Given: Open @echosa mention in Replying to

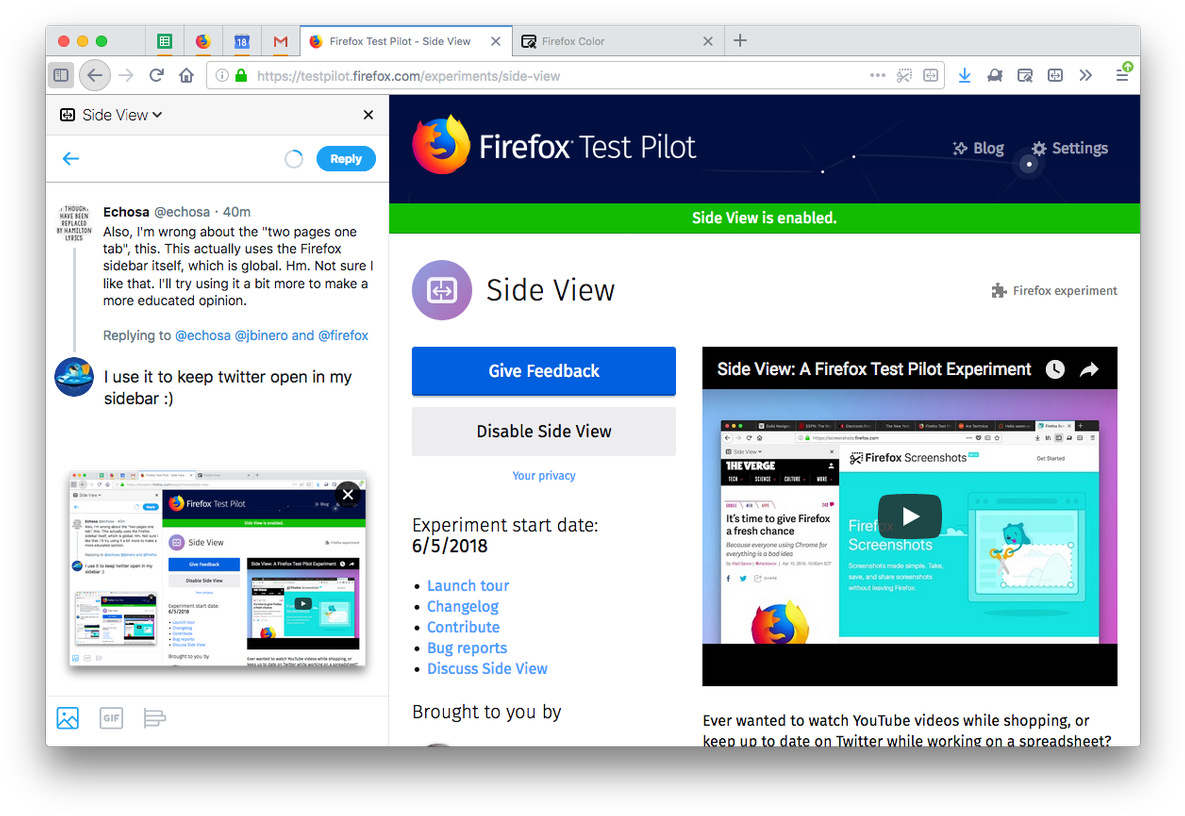Looking at the screenshot, I should (x=203, y=335).
